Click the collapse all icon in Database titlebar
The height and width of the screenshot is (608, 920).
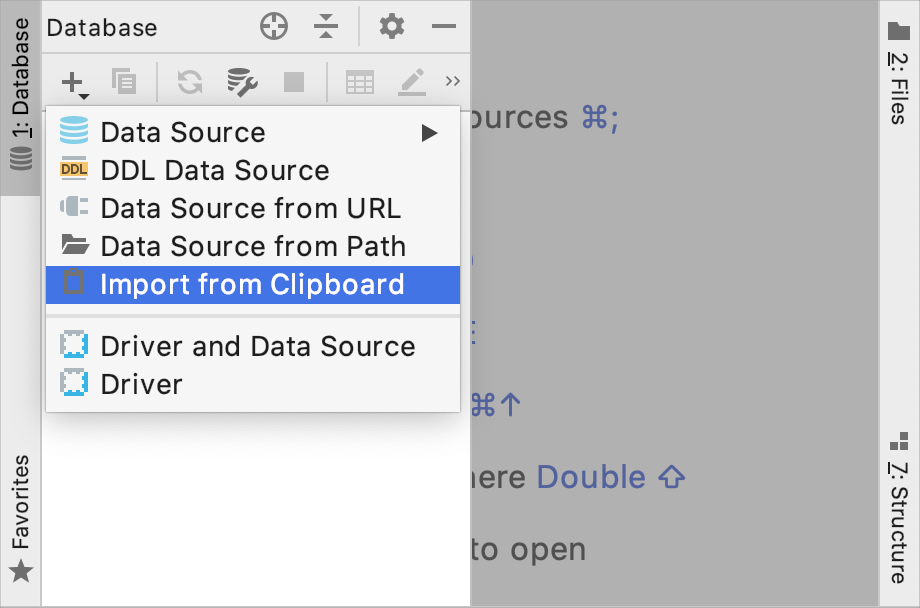pyautogui.click(x=326, y=27)
